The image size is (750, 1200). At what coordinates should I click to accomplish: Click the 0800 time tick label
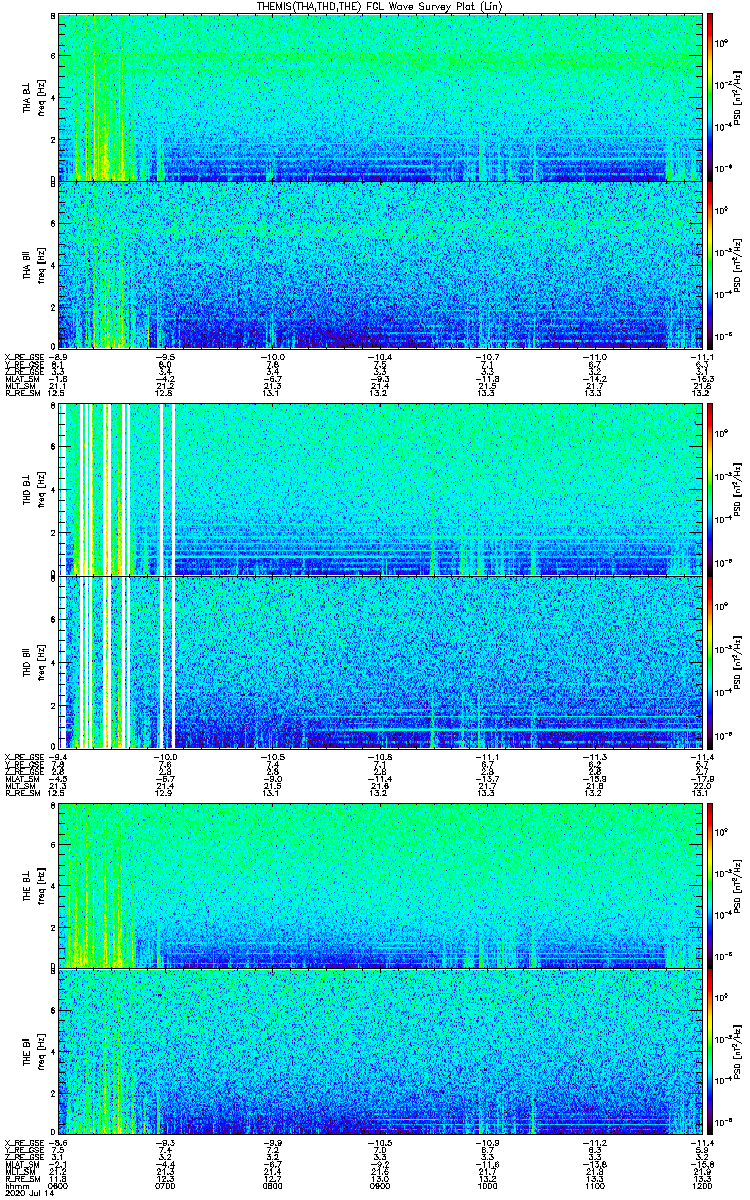tap(273, 1185)
